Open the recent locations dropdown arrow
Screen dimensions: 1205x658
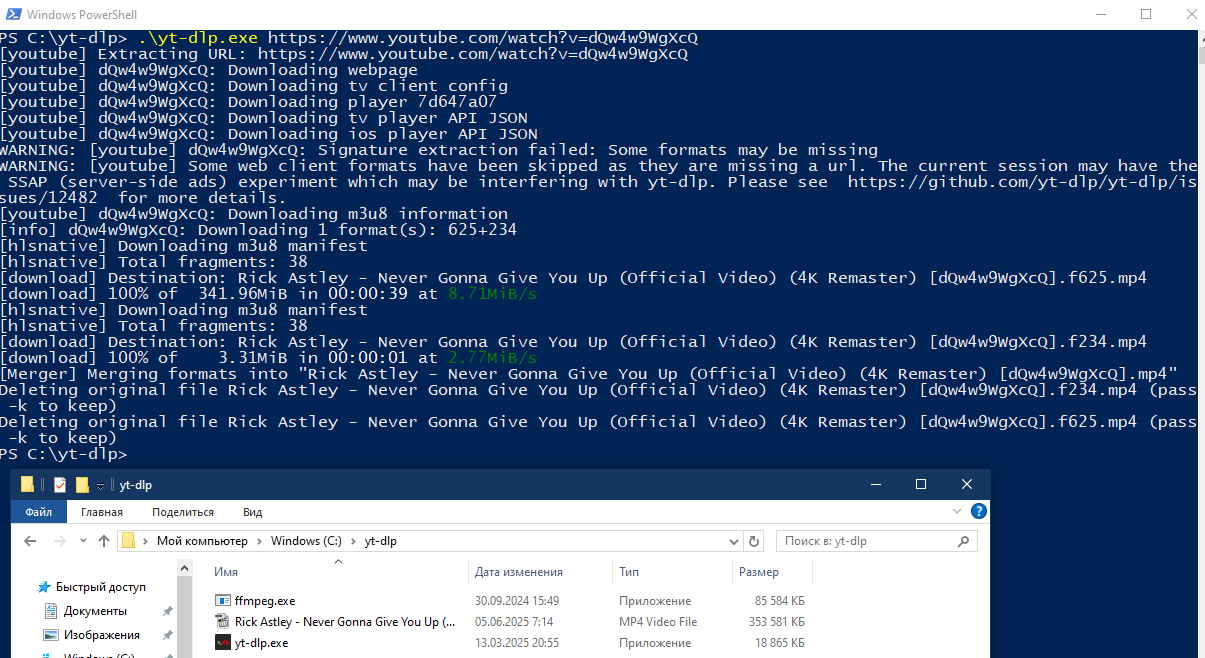click(x=84, y=541)
